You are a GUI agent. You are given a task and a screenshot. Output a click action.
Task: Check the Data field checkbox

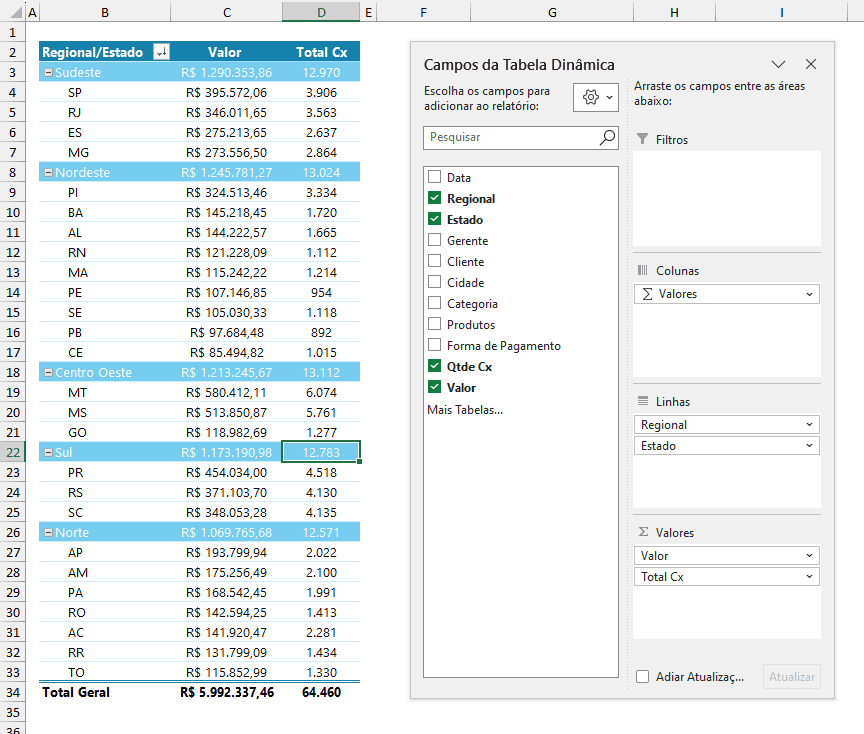434,177
